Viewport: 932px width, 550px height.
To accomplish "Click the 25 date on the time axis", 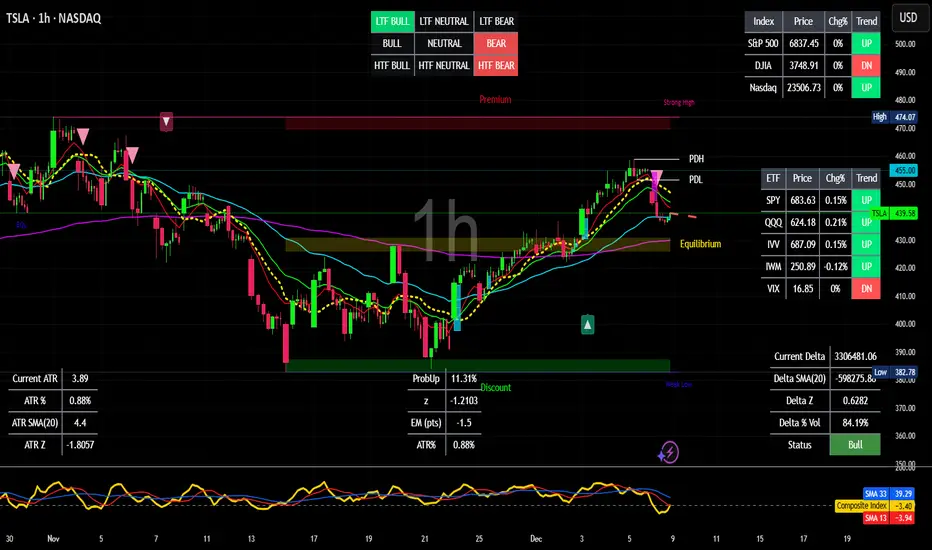I will 479,539.
